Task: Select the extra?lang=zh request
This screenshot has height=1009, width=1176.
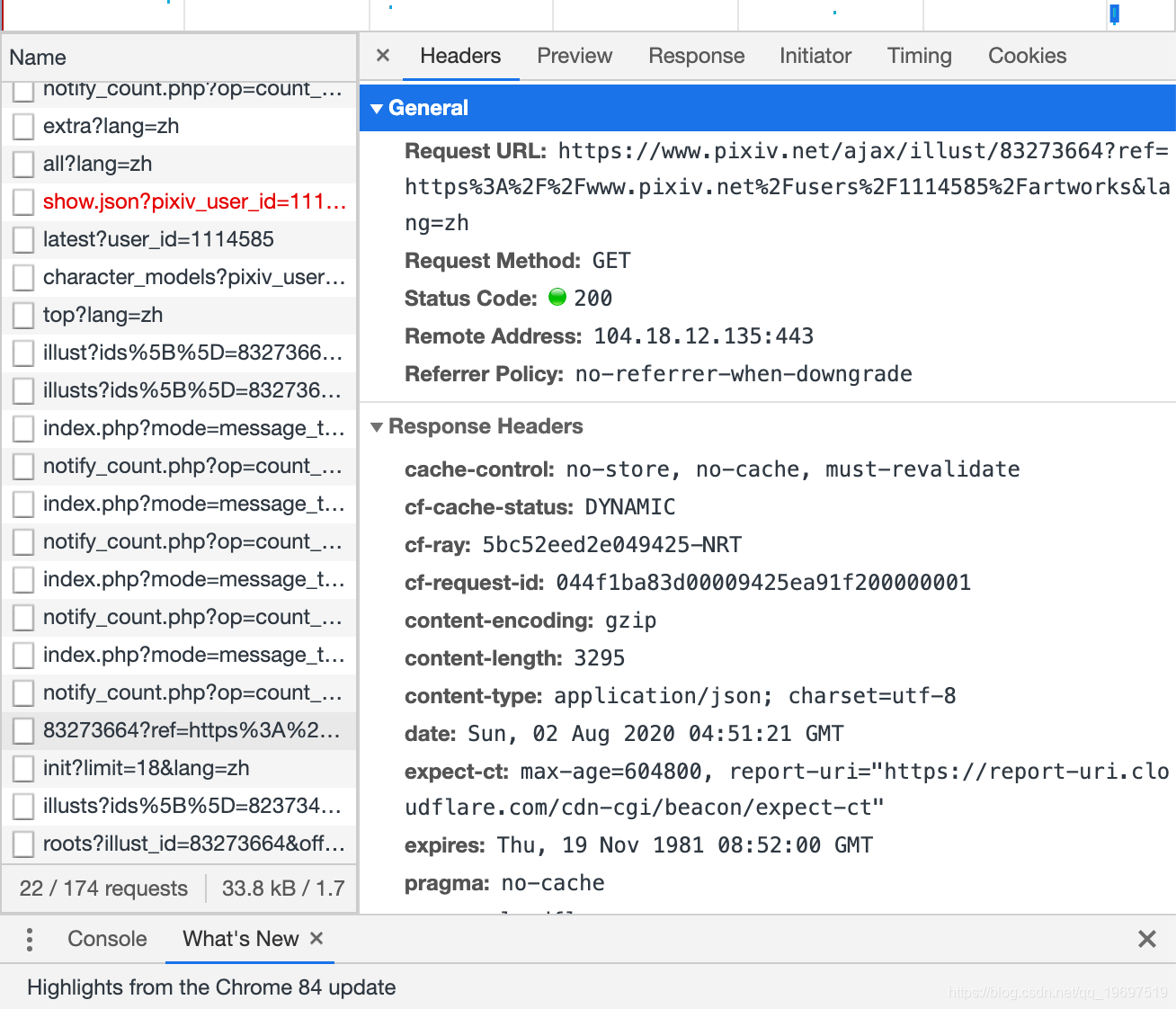Action: (x=180, y=126)
